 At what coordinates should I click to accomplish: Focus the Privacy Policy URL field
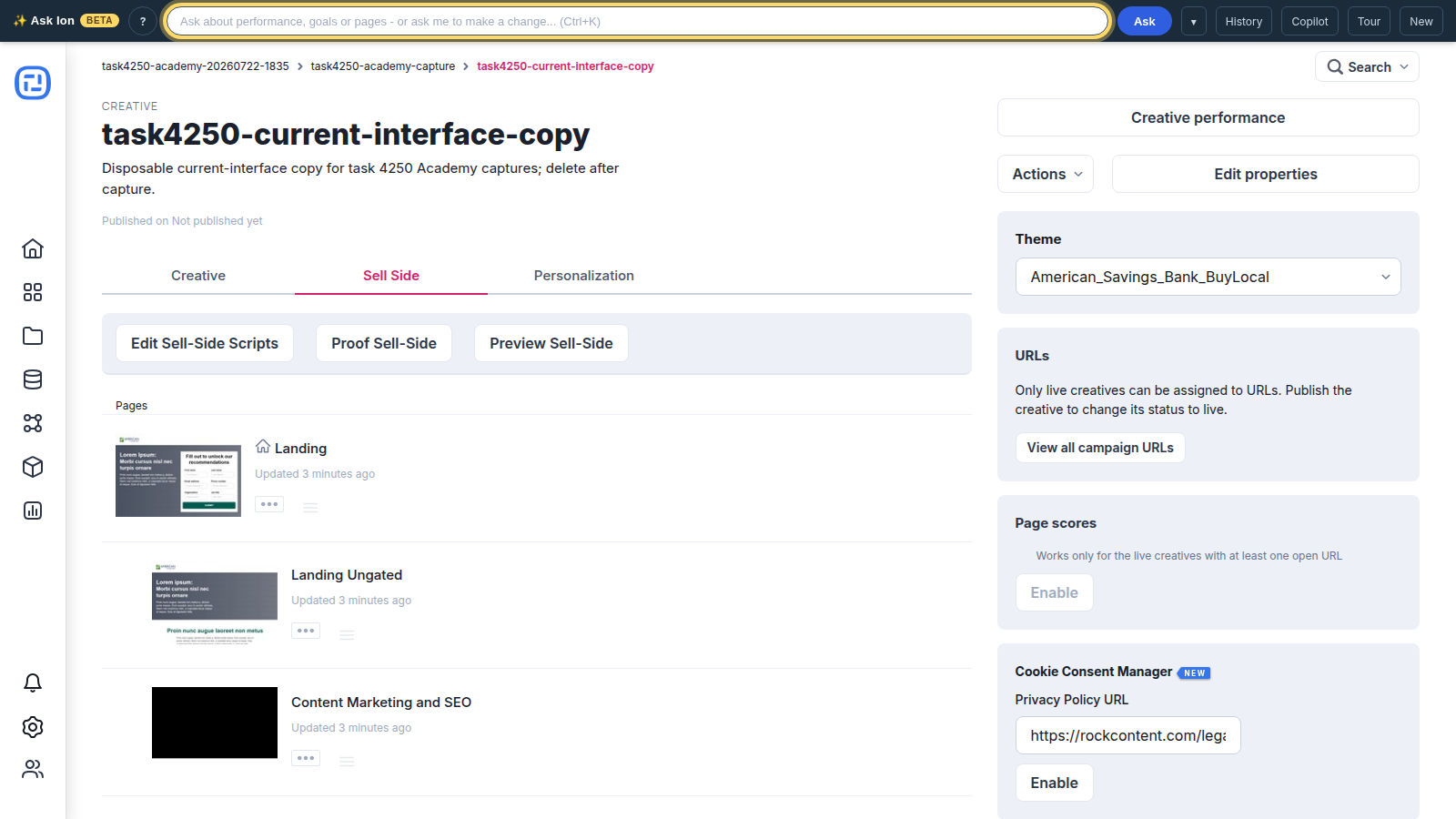pos(1127,735)
